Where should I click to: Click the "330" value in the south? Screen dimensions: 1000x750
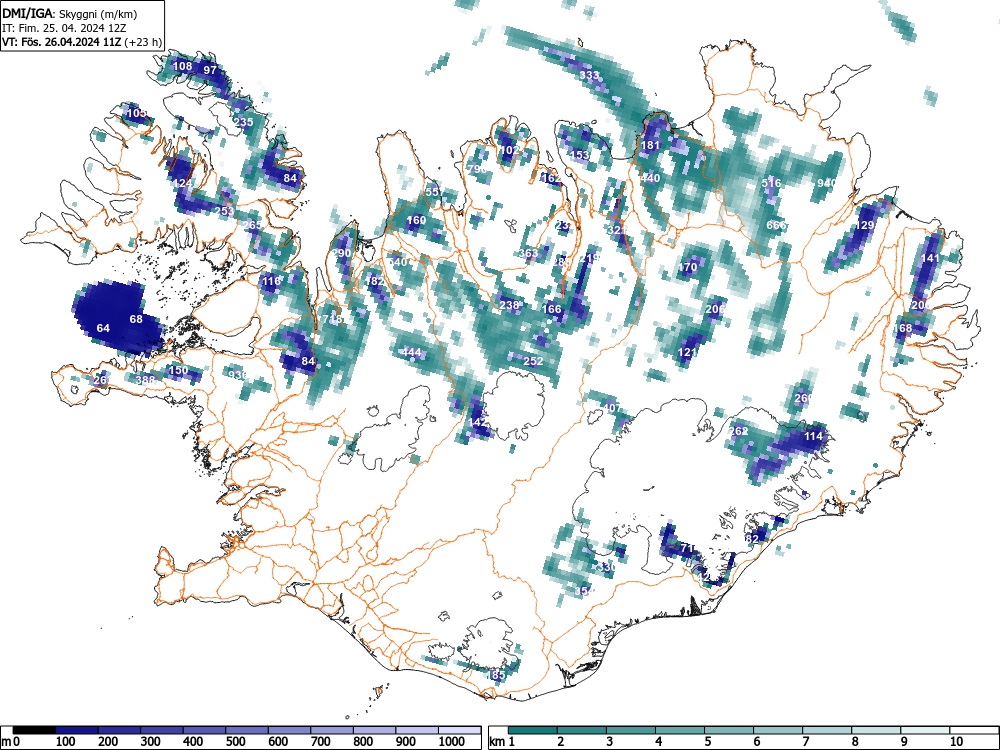tap(607, 567)
